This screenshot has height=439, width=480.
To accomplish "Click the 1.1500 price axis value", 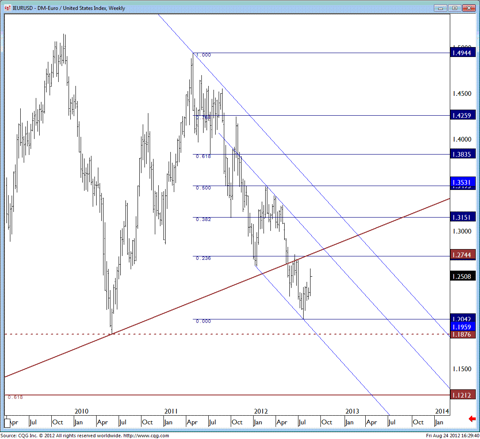I will click(462, 369).
